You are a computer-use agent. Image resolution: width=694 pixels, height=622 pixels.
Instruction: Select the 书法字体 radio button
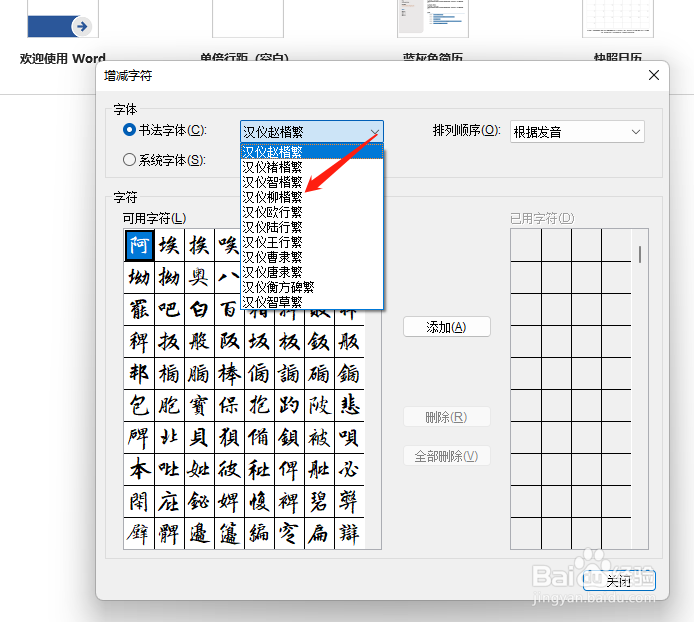129,130
